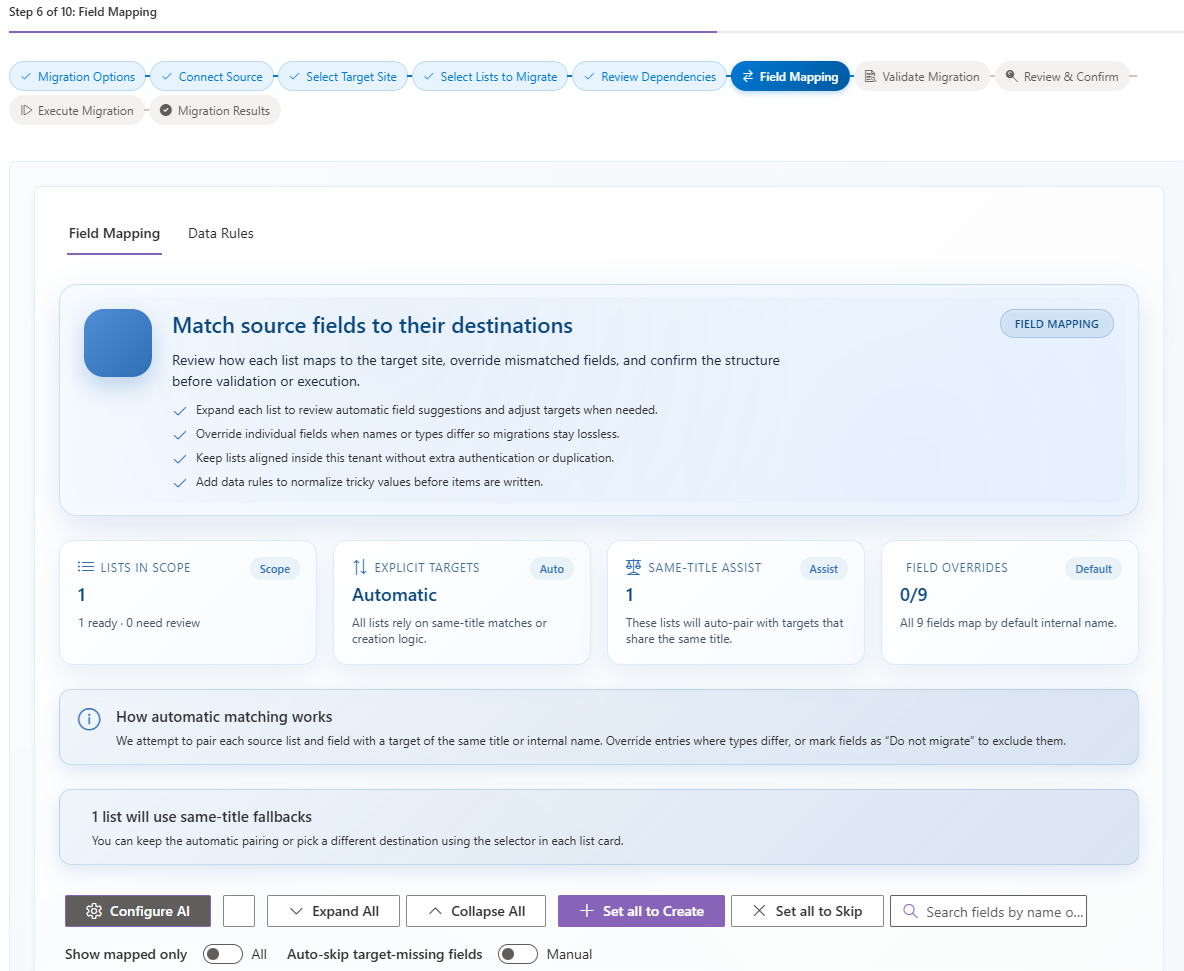This screenshot has width=1184, height=971.
Task: Expand all list cards
Action: (x=334, y=911)
